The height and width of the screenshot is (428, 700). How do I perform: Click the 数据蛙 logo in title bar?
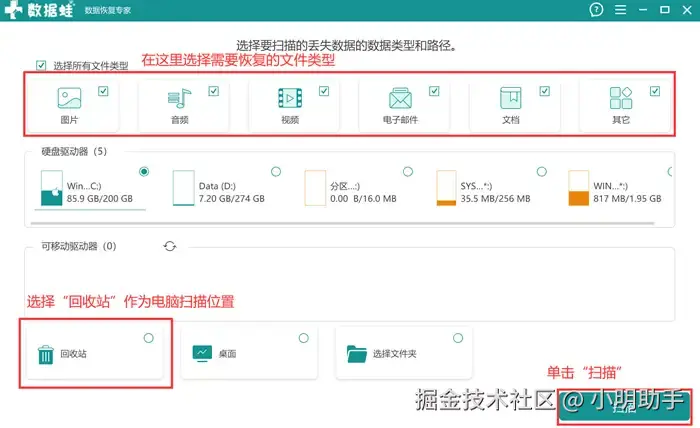click(x=38, y=10)
